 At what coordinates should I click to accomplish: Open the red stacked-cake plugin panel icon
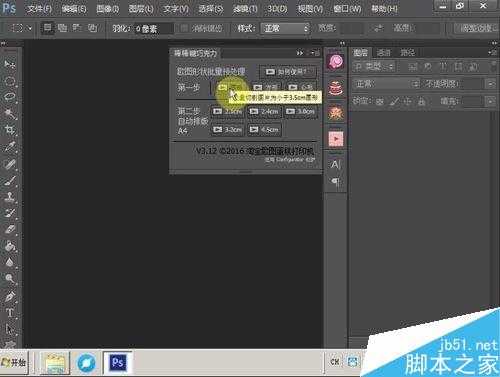(x=336, y=88)
